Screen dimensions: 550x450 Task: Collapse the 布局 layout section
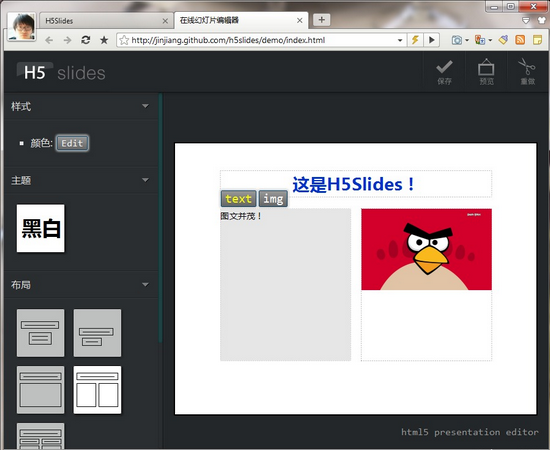(145, 284)
